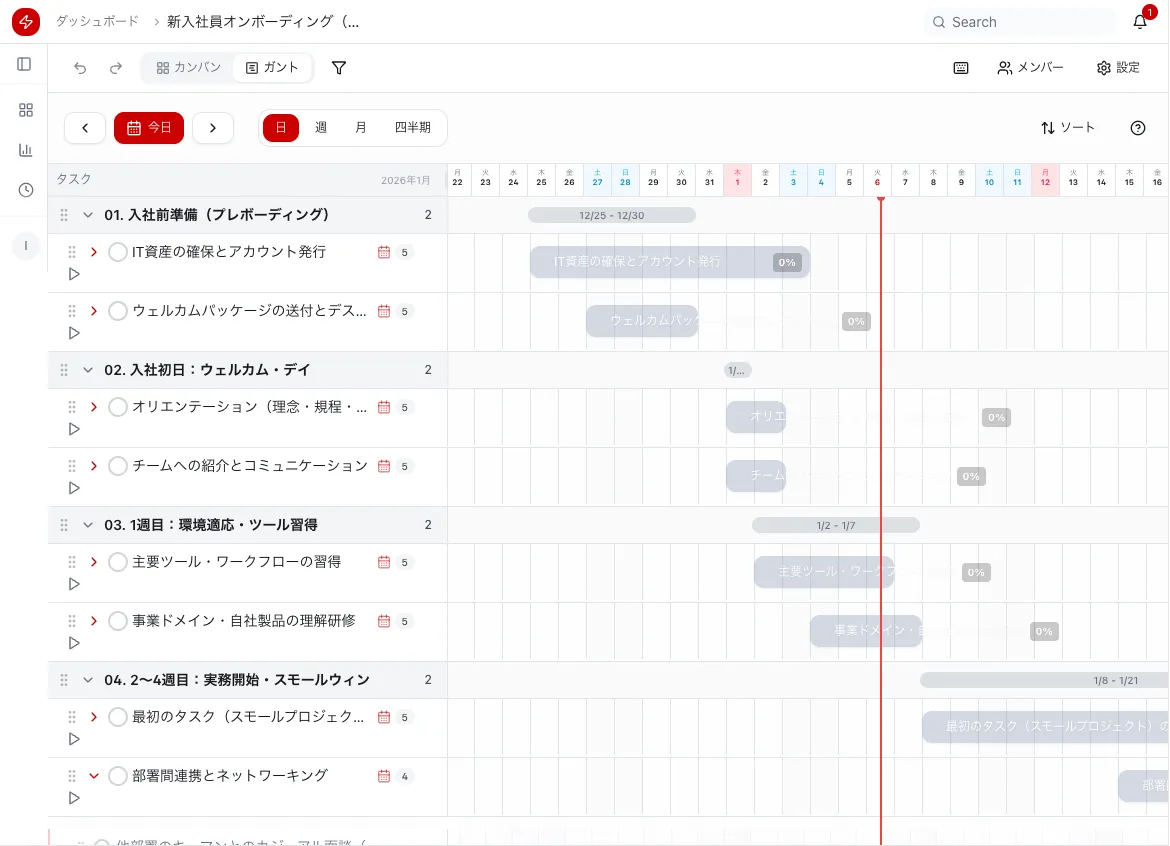This screenshot has height=846, width=1170.
Task: Open the bar chart reports icon
Action: tap(25, 150)
